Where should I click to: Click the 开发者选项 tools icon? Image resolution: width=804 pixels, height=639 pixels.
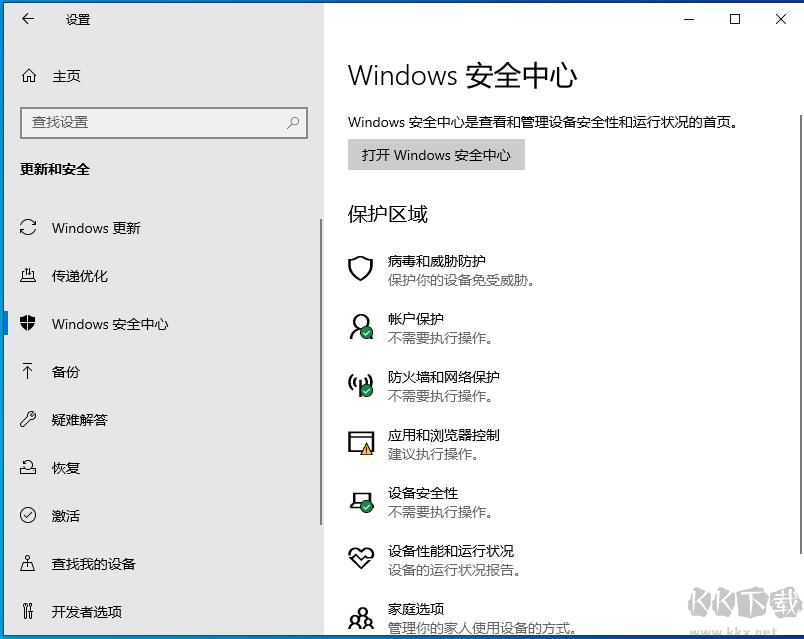(x=28, y=611)
